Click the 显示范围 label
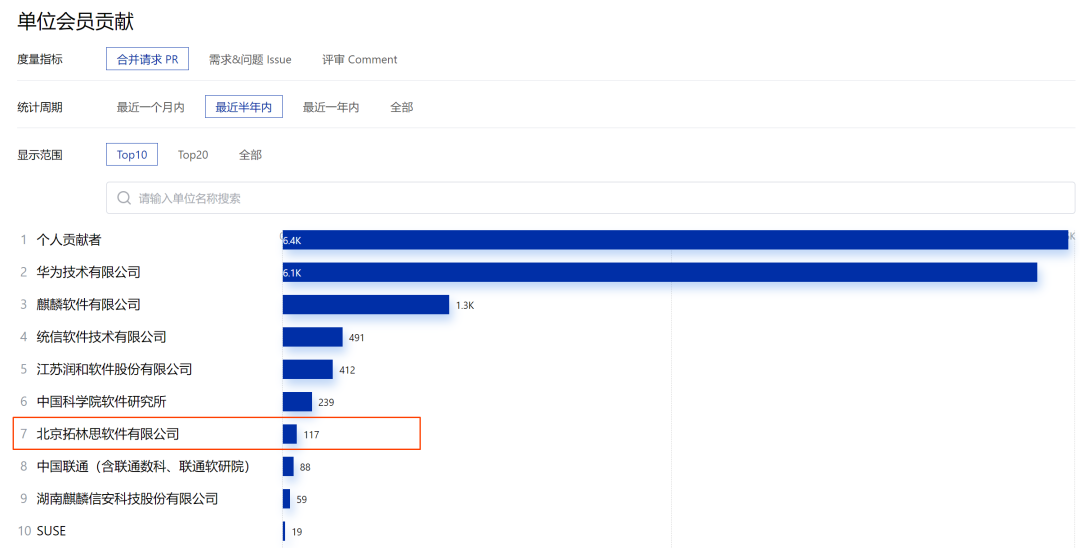The image size is (1080, 548). tap(40, 154)
